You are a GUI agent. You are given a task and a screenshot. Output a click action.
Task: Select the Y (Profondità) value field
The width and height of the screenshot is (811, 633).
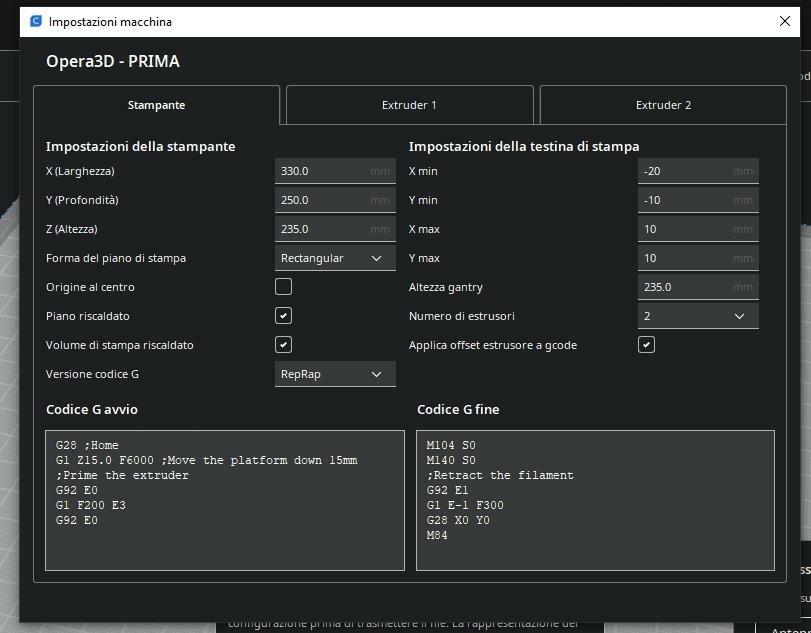[x=323, y=200]
